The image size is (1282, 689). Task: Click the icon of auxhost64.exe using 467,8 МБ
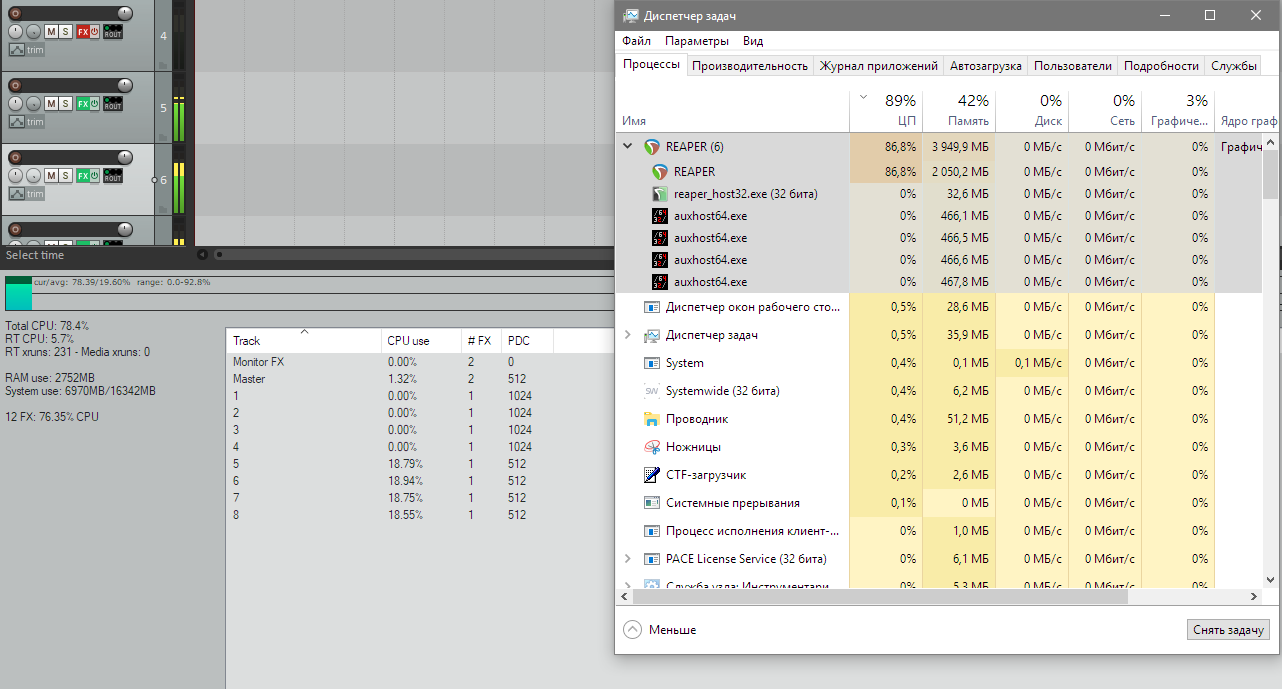tap(660, 282)
